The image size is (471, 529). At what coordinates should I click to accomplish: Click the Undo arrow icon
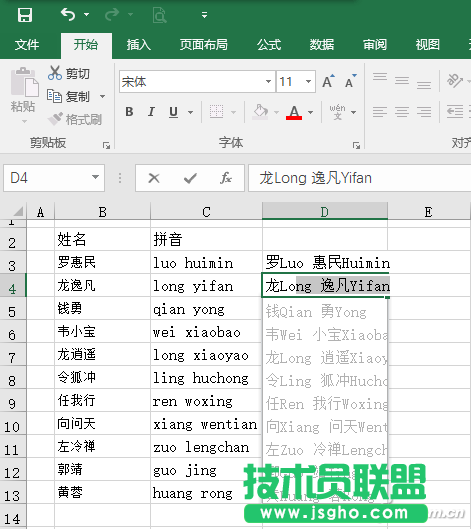click(x=68, y=15)
